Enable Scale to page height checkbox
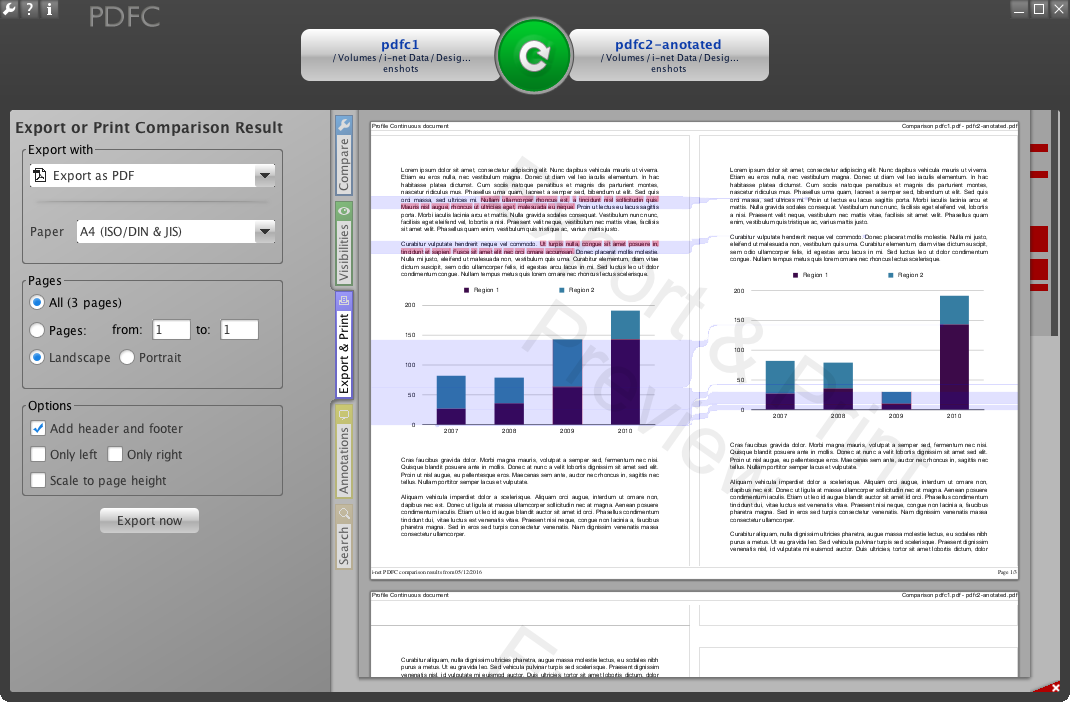Viewport: 1070px width, 702px height. pyautogui.click(x=38, y=480)
